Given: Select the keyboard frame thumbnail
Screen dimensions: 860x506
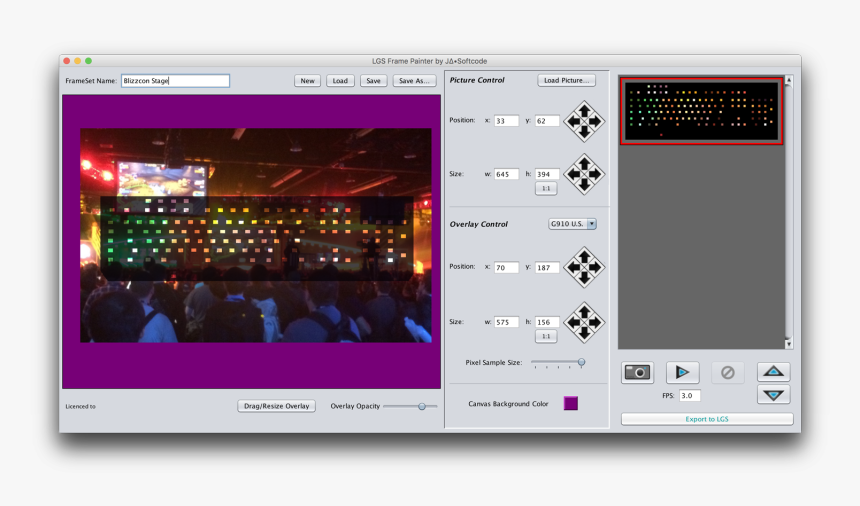Looking at the screenshot, I should (x=701, y=111).
